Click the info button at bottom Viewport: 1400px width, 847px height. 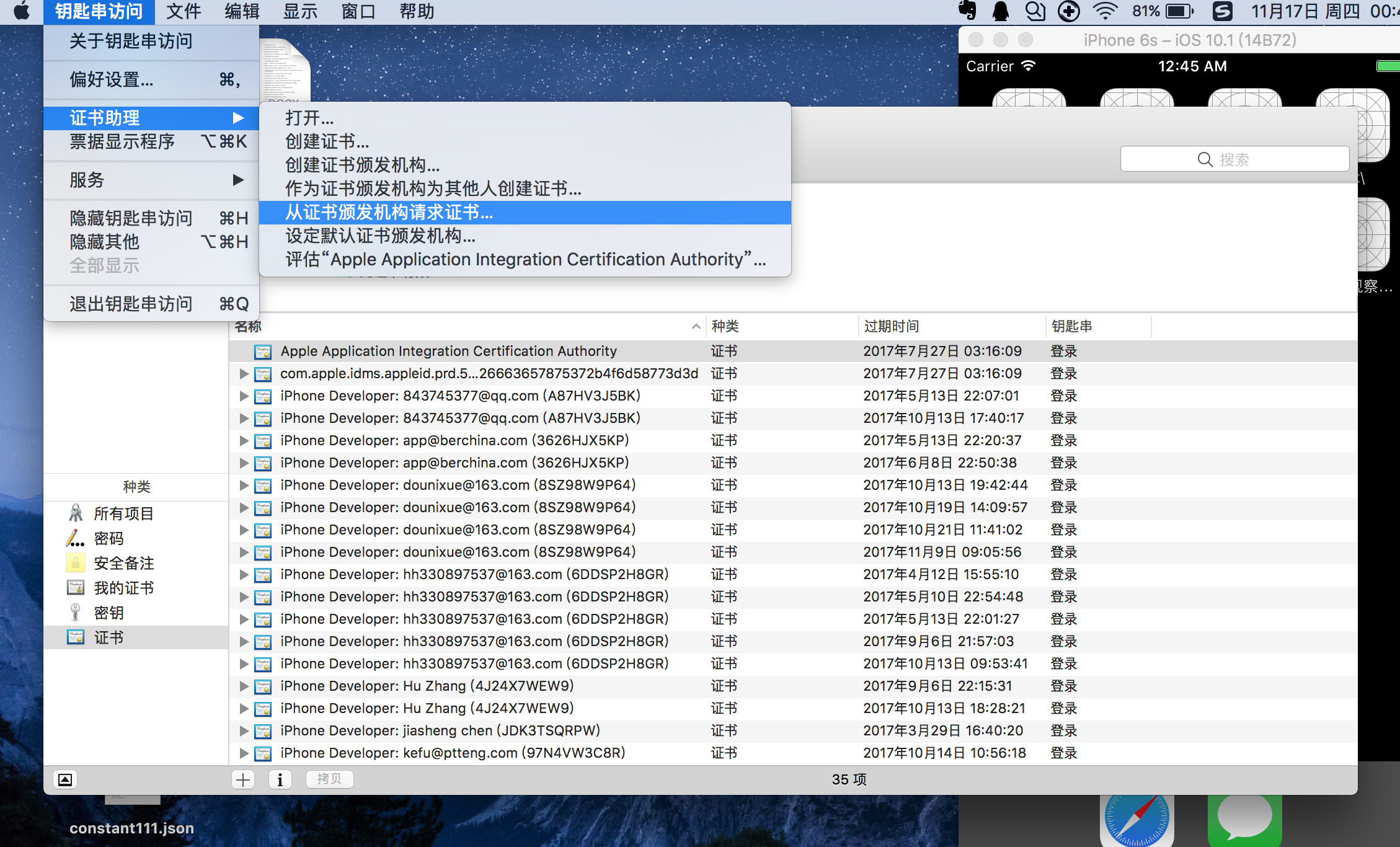pos(280,779)
